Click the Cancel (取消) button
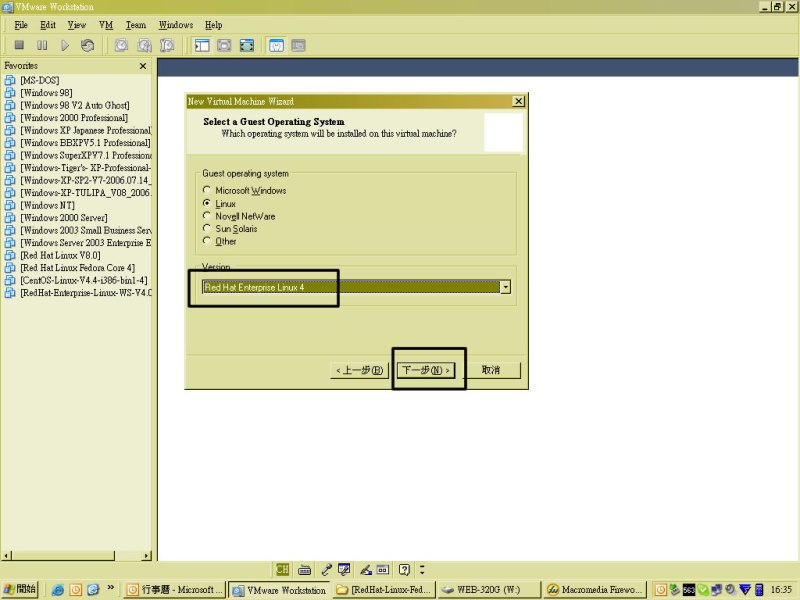800x600 pixels. click(491, 370)
